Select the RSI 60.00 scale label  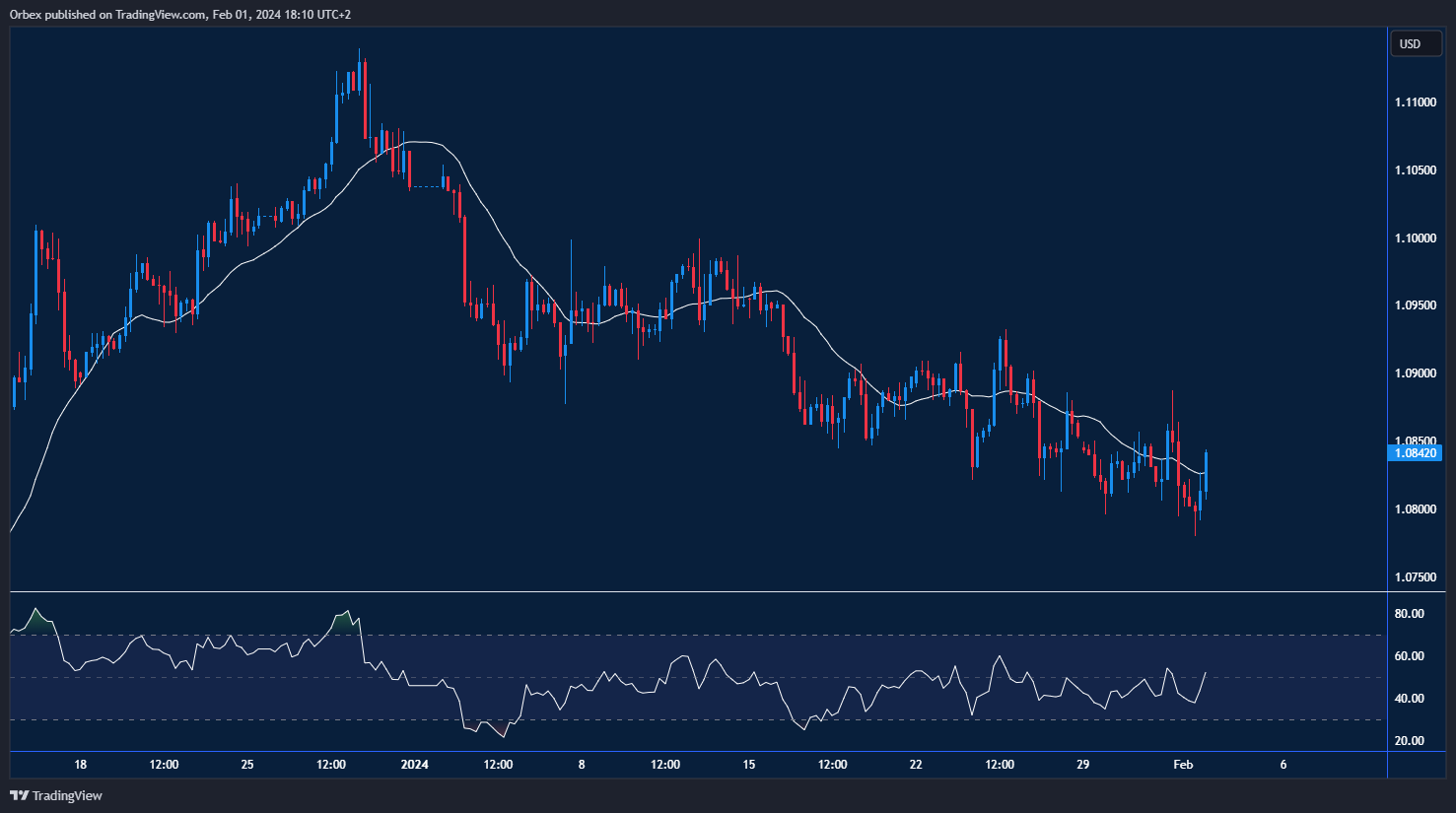click(x=1410, y=656)
